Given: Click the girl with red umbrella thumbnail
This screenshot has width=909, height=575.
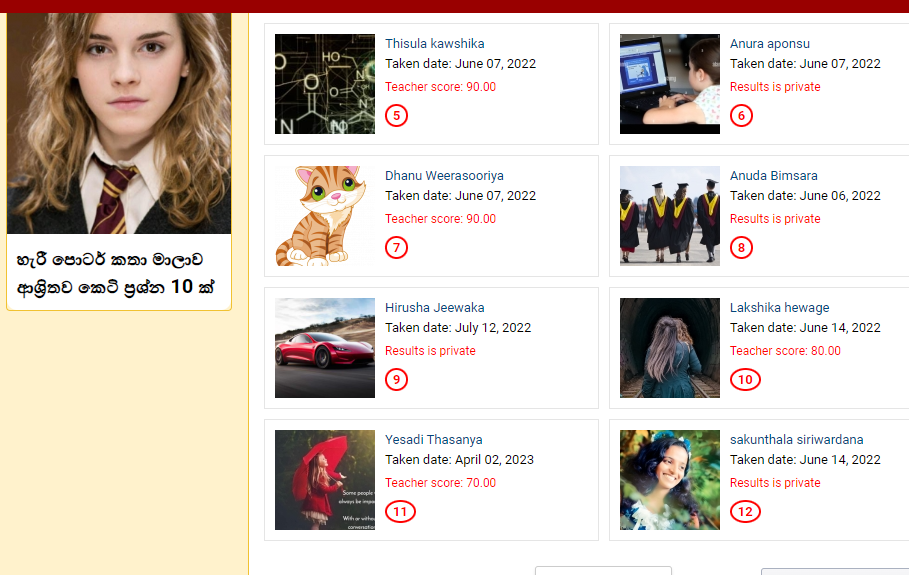Looking at the screenshot, I should click(325, 480).
